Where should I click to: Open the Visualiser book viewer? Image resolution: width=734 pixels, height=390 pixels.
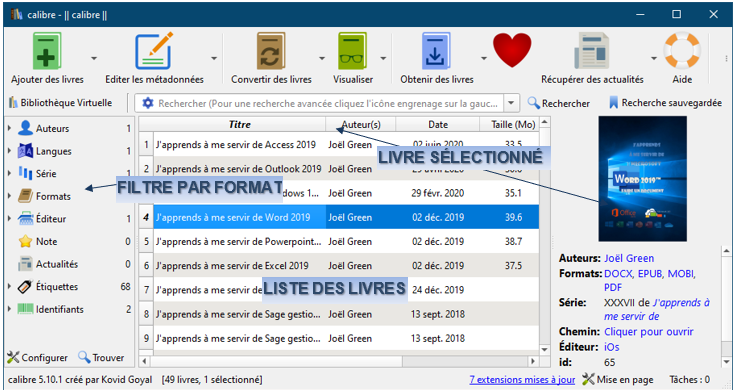[352, 51]
